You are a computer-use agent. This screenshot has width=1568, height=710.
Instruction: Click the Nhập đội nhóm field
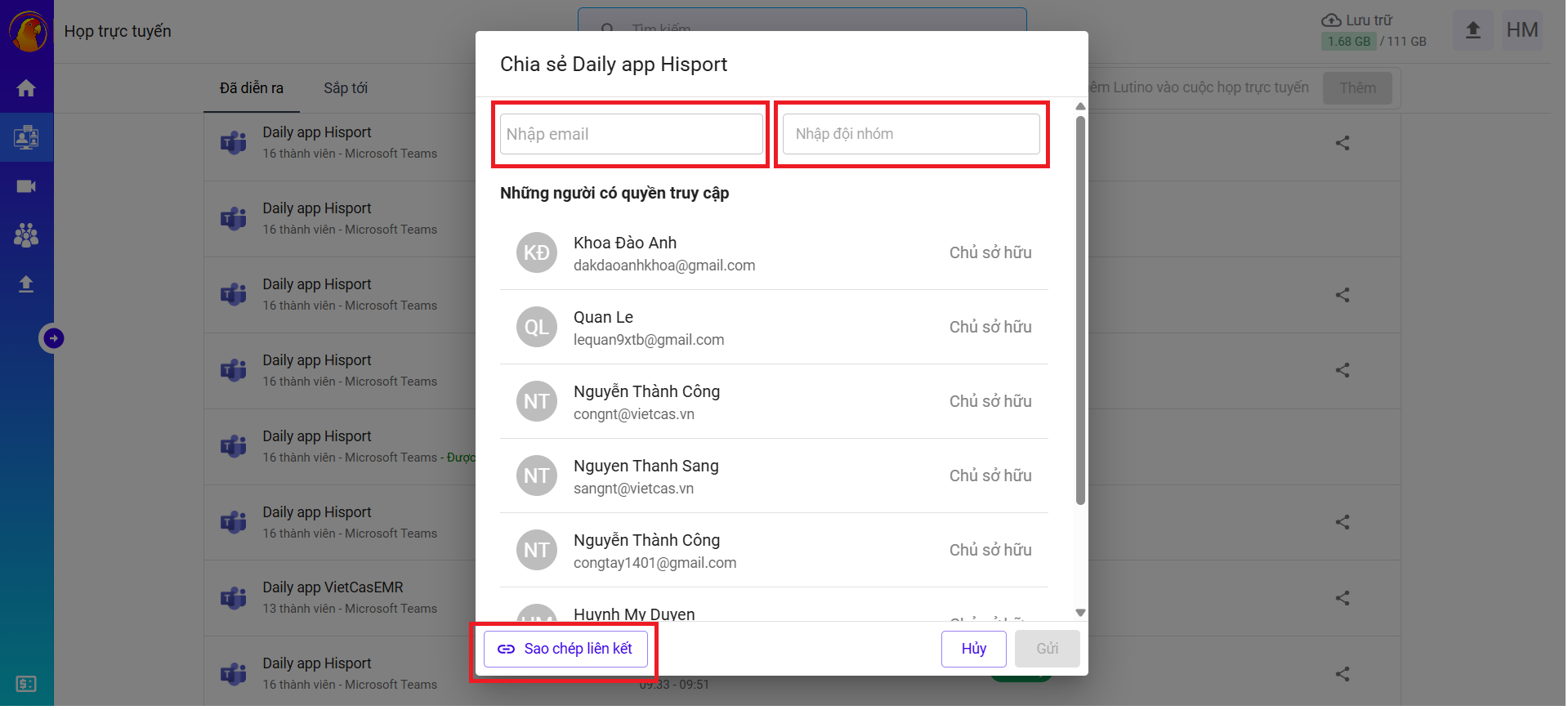911,134
